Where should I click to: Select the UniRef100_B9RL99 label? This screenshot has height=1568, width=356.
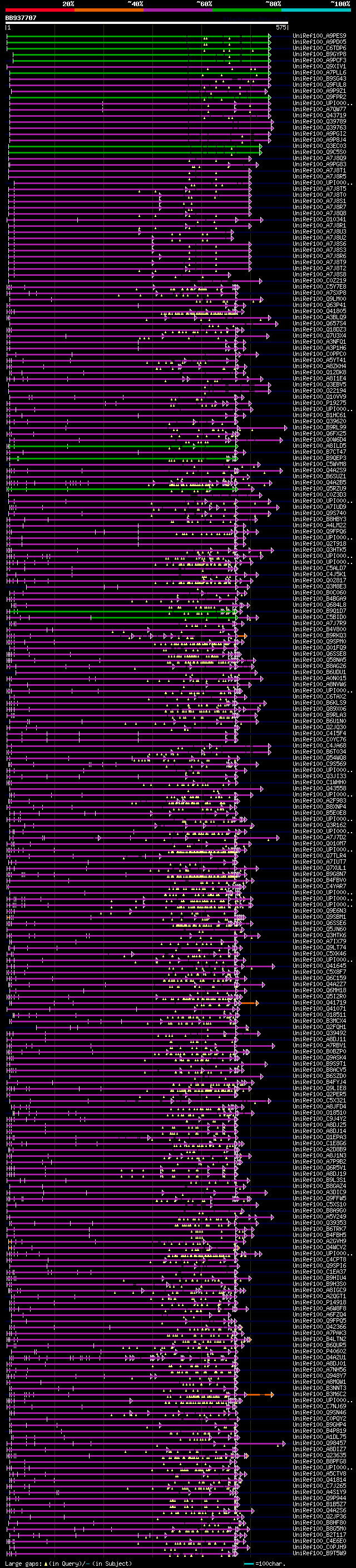[x=319, y=427]
